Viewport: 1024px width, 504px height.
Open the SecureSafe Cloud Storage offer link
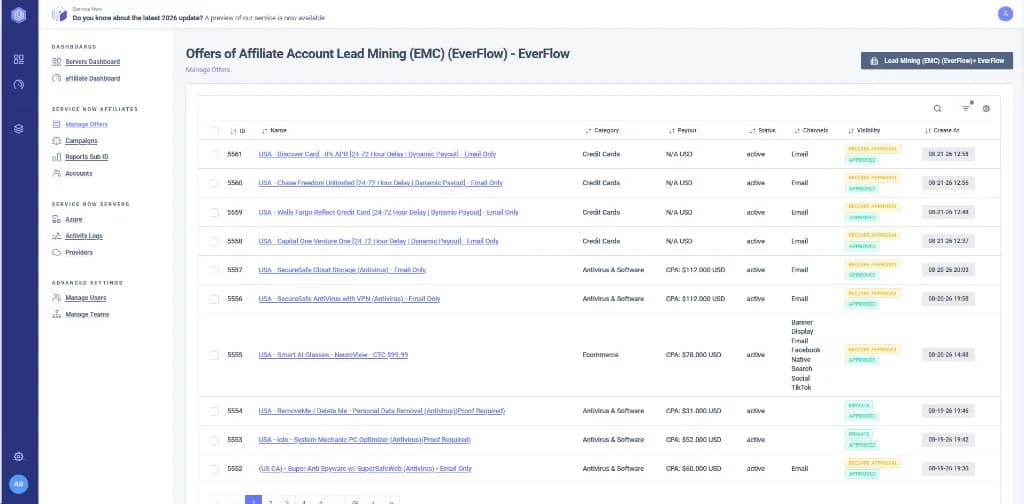click(342, 270)
